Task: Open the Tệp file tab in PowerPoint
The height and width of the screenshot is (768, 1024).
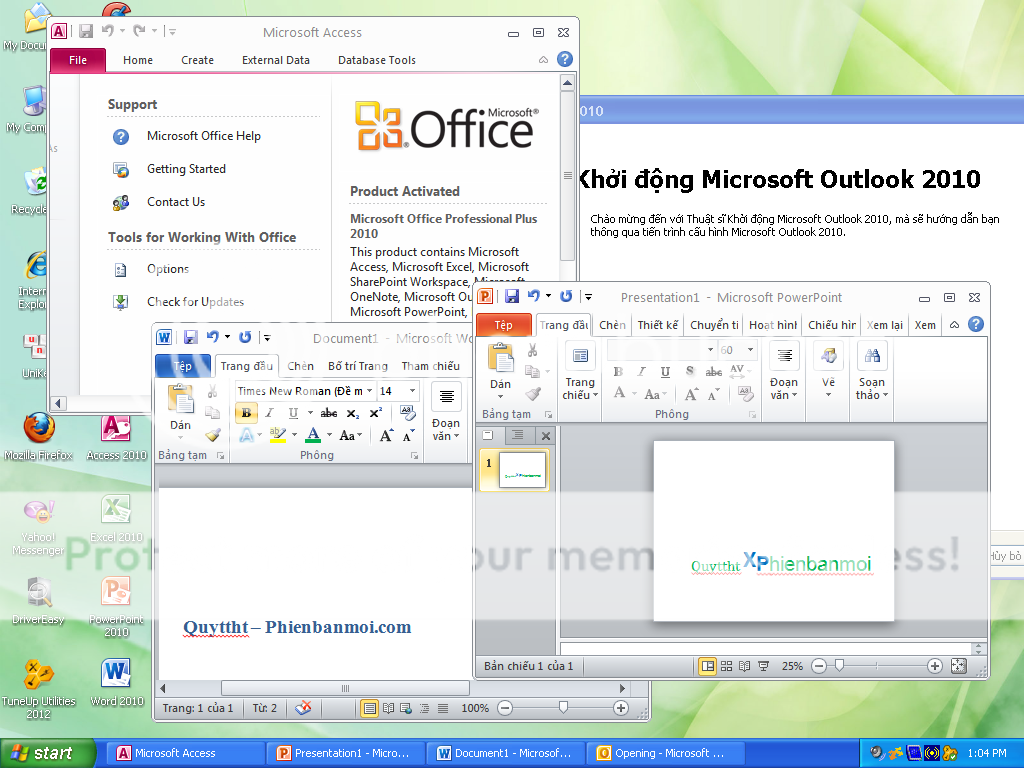Action: [x=504, y=325]
